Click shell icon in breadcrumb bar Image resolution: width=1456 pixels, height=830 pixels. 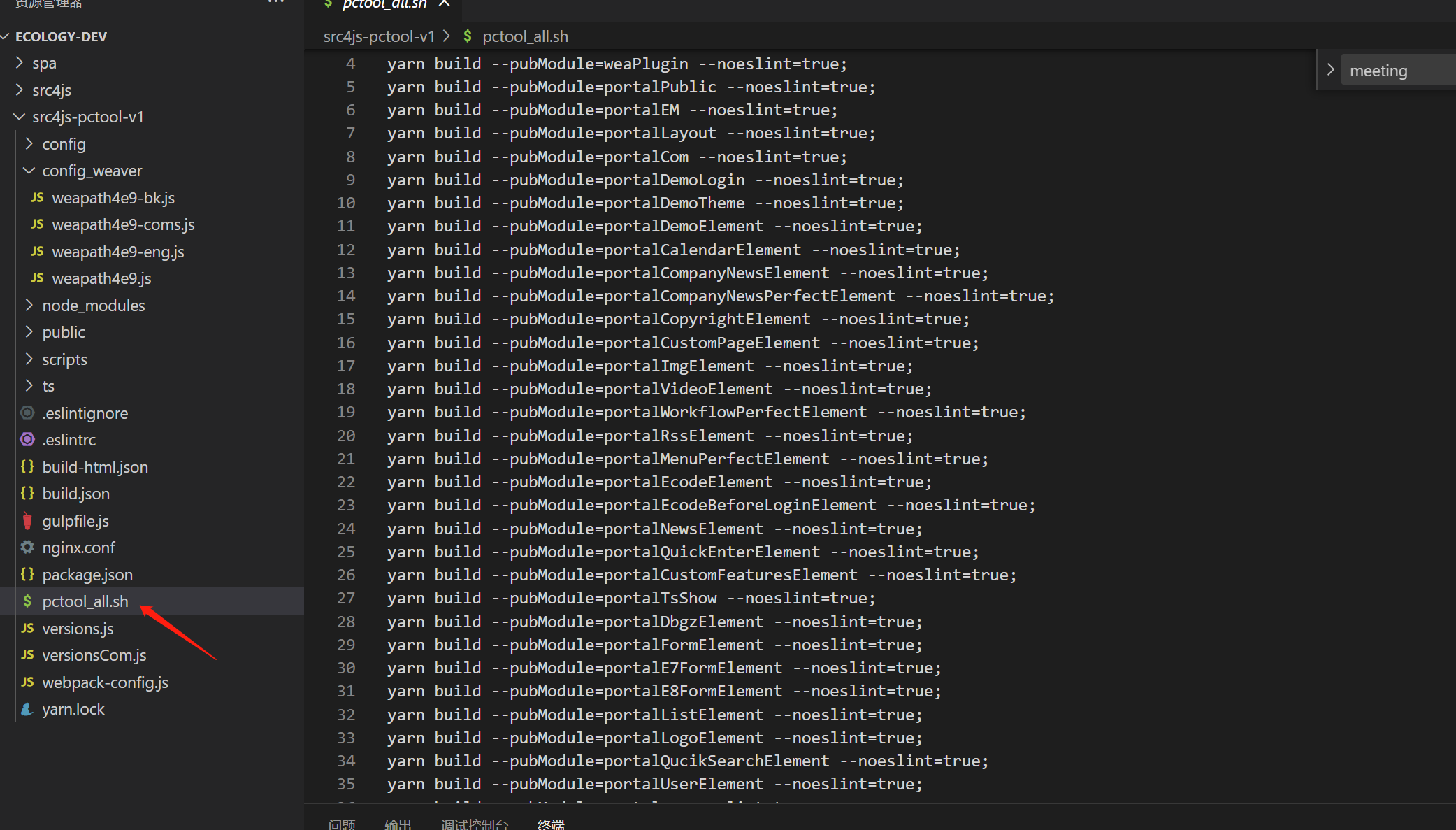coord(467,36)
